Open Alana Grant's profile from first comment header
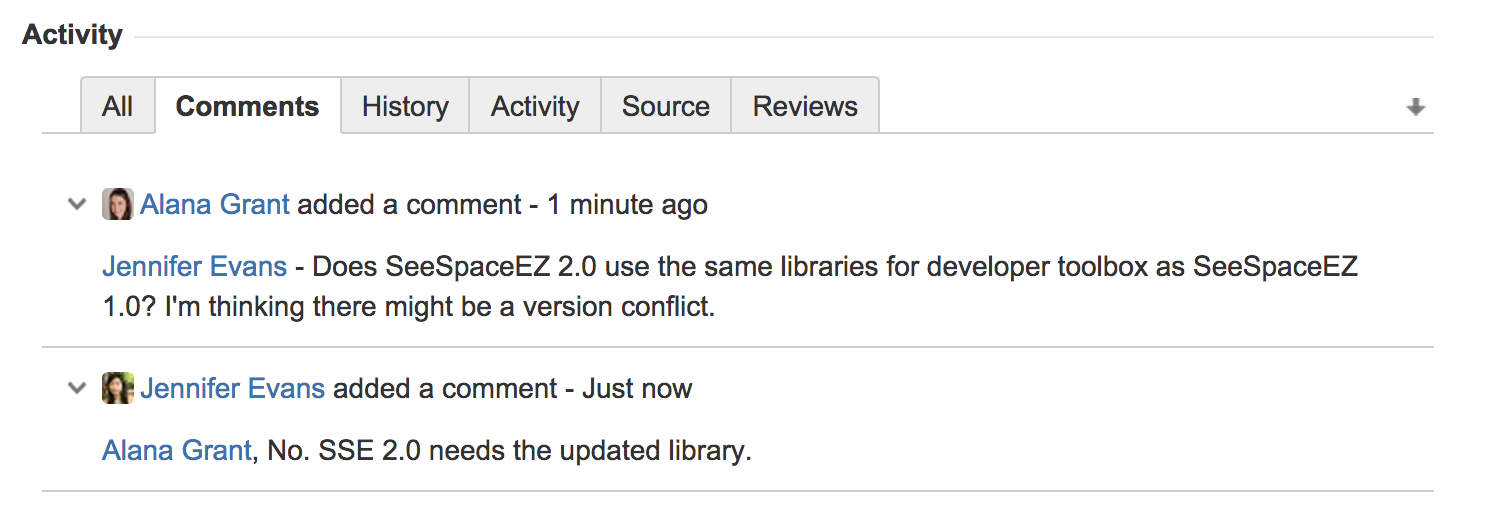Viewport: 1486px width, 522px height. point(215,205)
